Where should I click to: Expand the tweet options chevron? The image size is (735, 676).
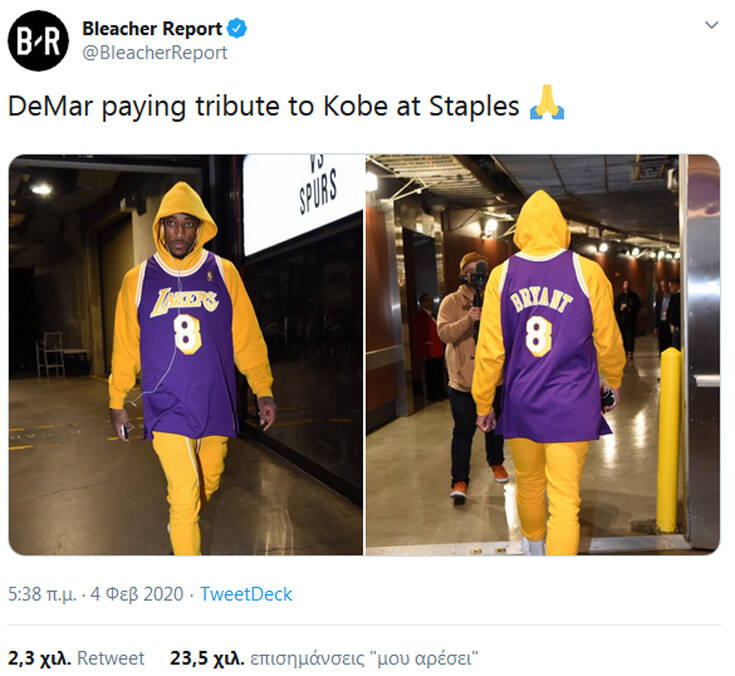[711, 26]
